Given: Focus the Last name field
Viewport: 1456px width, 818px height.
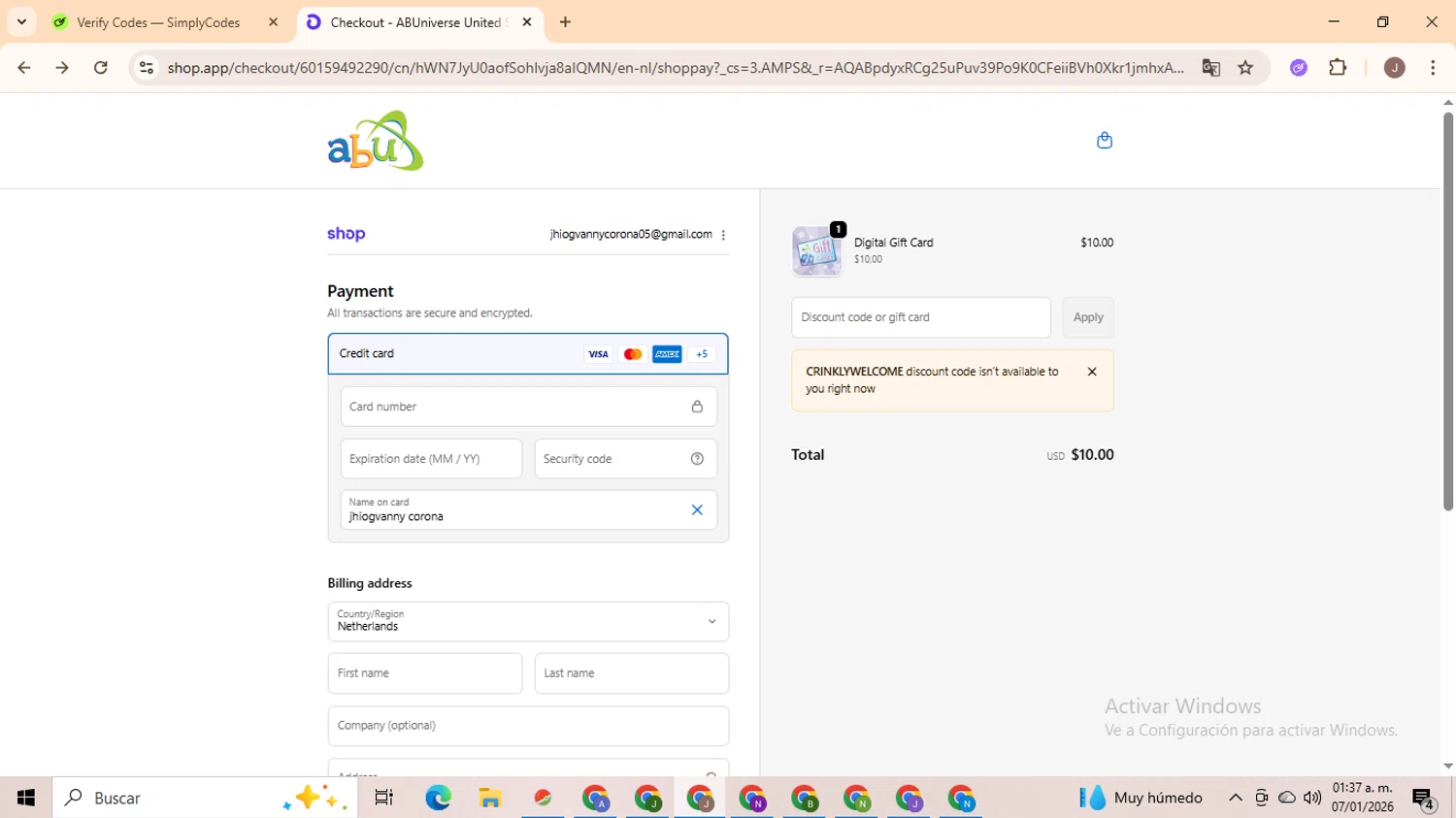Looking at the screenshot, I should click(632, 673).
